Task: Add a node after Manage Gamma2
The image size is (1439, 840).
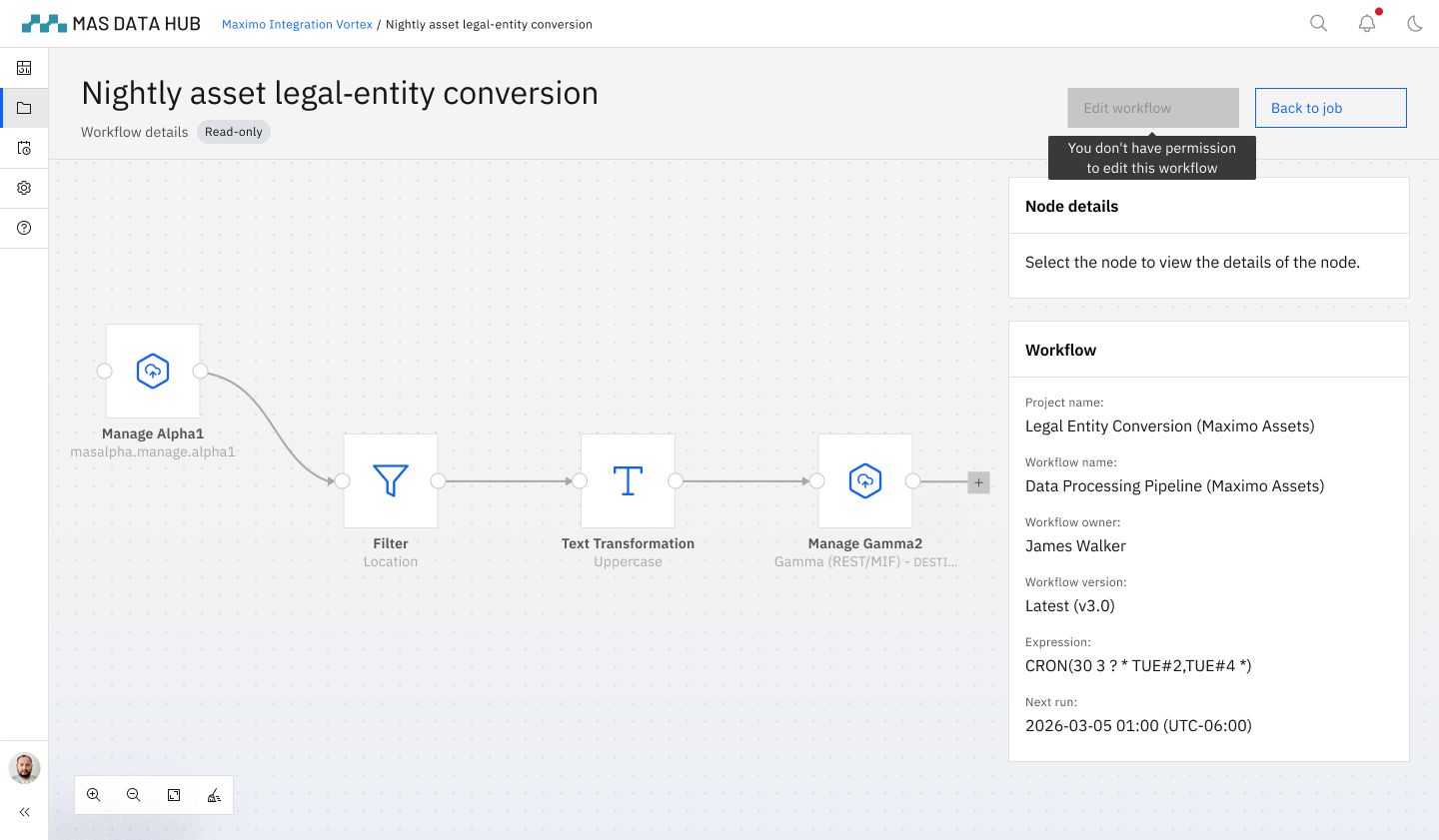Action: tap(978, 481)
